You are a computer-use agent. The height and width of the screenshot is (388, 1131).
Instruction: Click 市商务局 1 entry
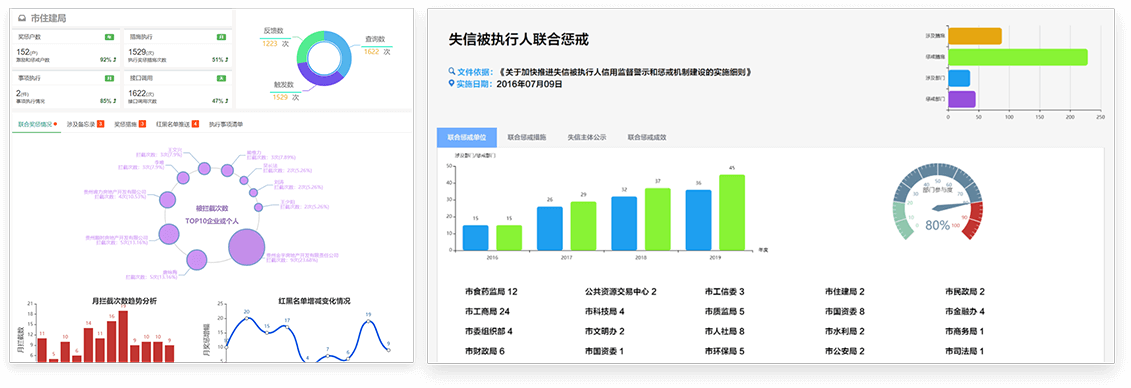click(x=964, y=332)
